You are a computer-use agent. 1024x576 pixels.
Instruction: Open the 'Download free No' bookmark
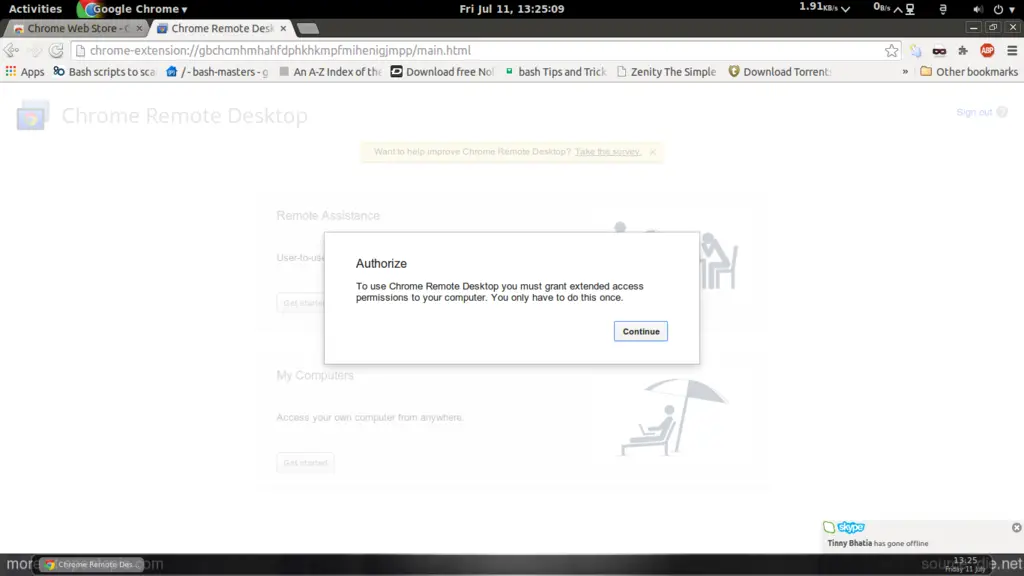click(x=443, y=72)
